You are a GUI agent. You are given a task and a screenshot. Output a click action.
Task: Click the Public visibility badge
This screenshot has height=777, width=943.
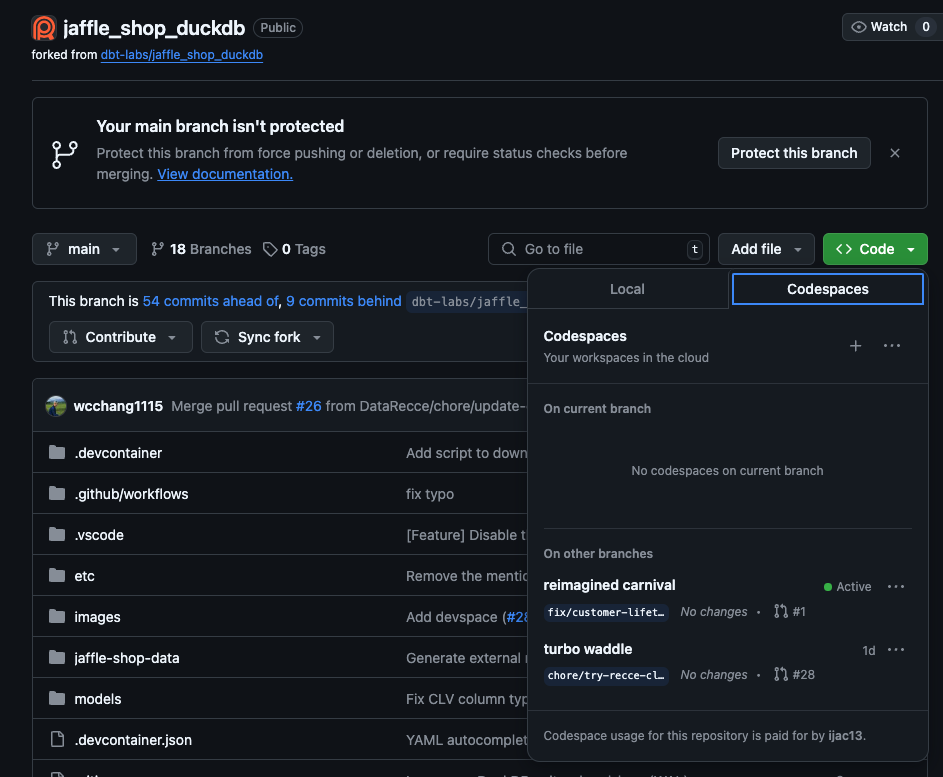click(x=278, y=28)
